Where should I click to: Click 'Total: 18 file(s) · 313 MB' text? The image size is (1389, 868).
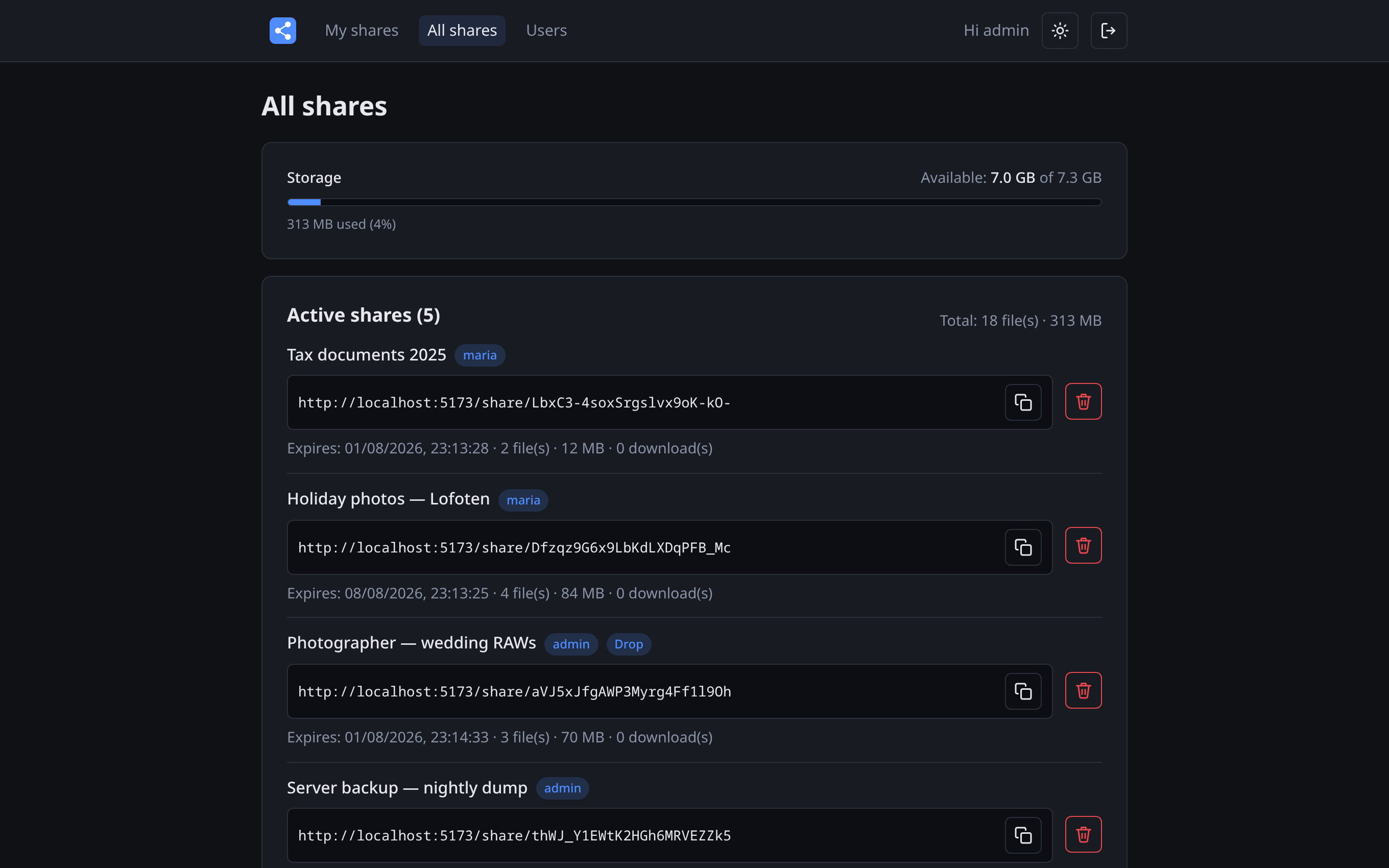click(1020, 320)
